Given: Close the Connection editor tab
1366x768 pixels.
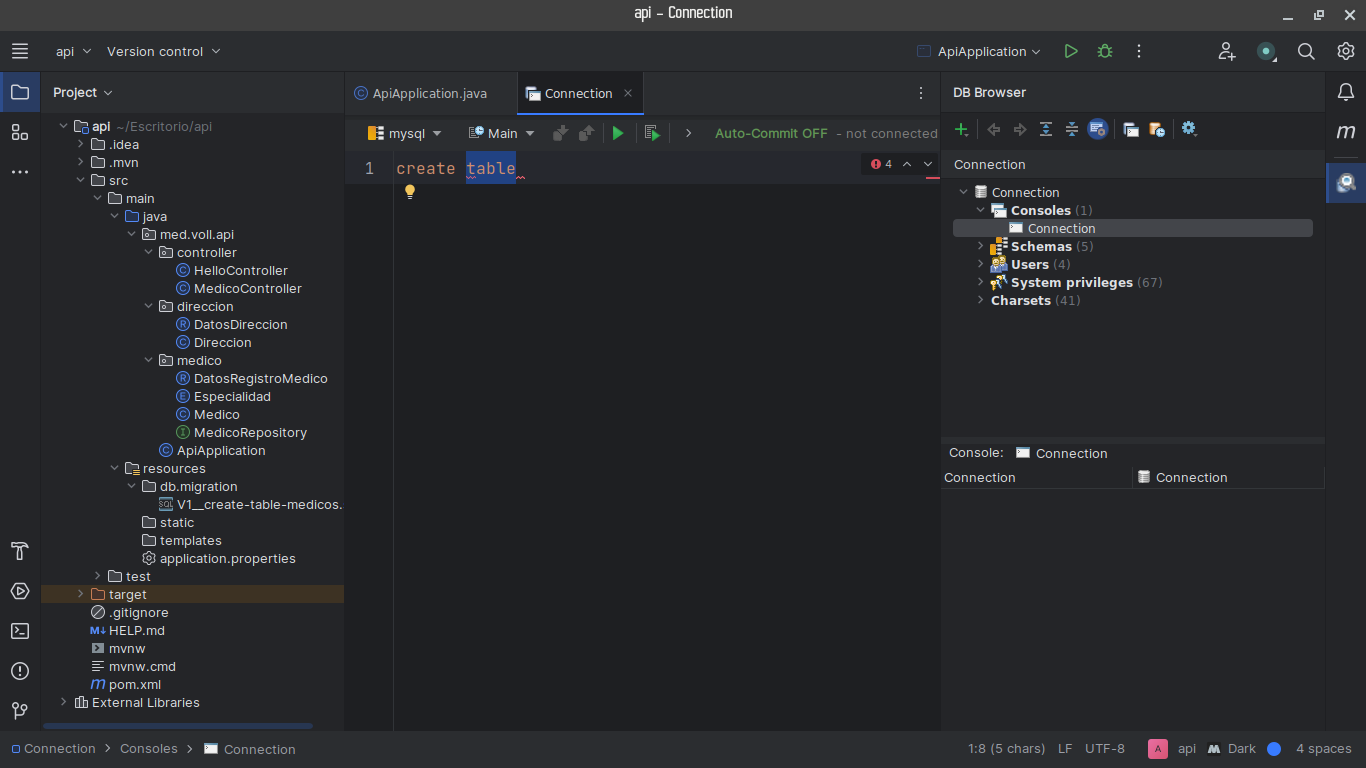Looking at the screenshot, I should tap(628, 93).
